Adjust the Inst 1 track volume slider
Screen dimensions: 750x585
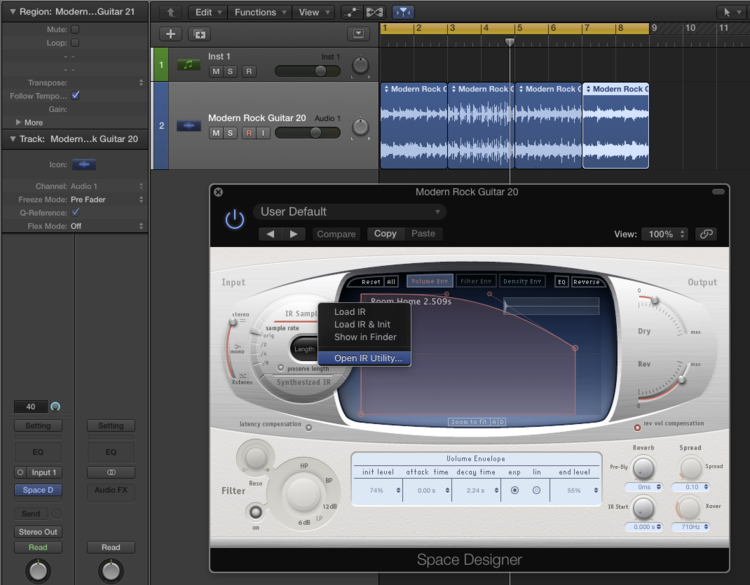(x=320, y=71)
